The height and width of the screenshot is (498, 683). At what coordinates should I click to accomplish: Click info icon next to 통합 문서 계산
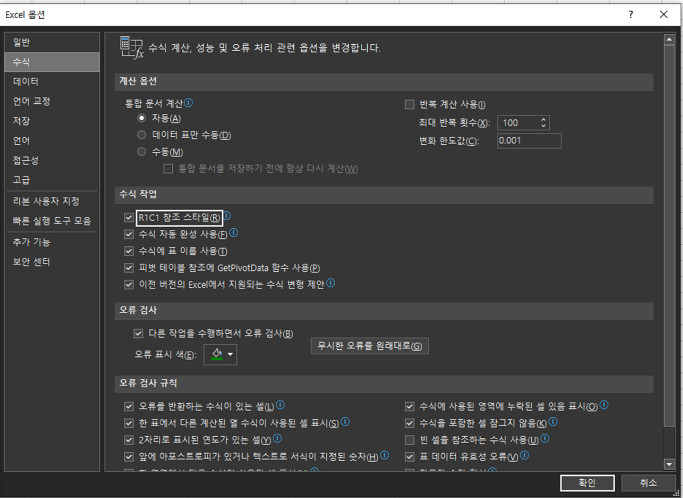pos(189,103)
